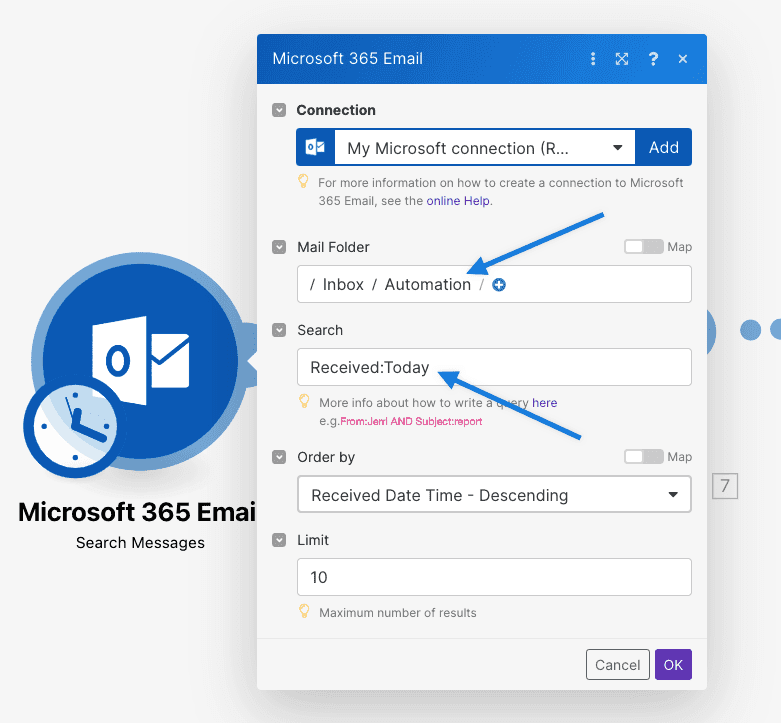The width and height of the screenshot is (781, 723).
Task: Click into the Search field with Received:Today
Action: (494, 367)
